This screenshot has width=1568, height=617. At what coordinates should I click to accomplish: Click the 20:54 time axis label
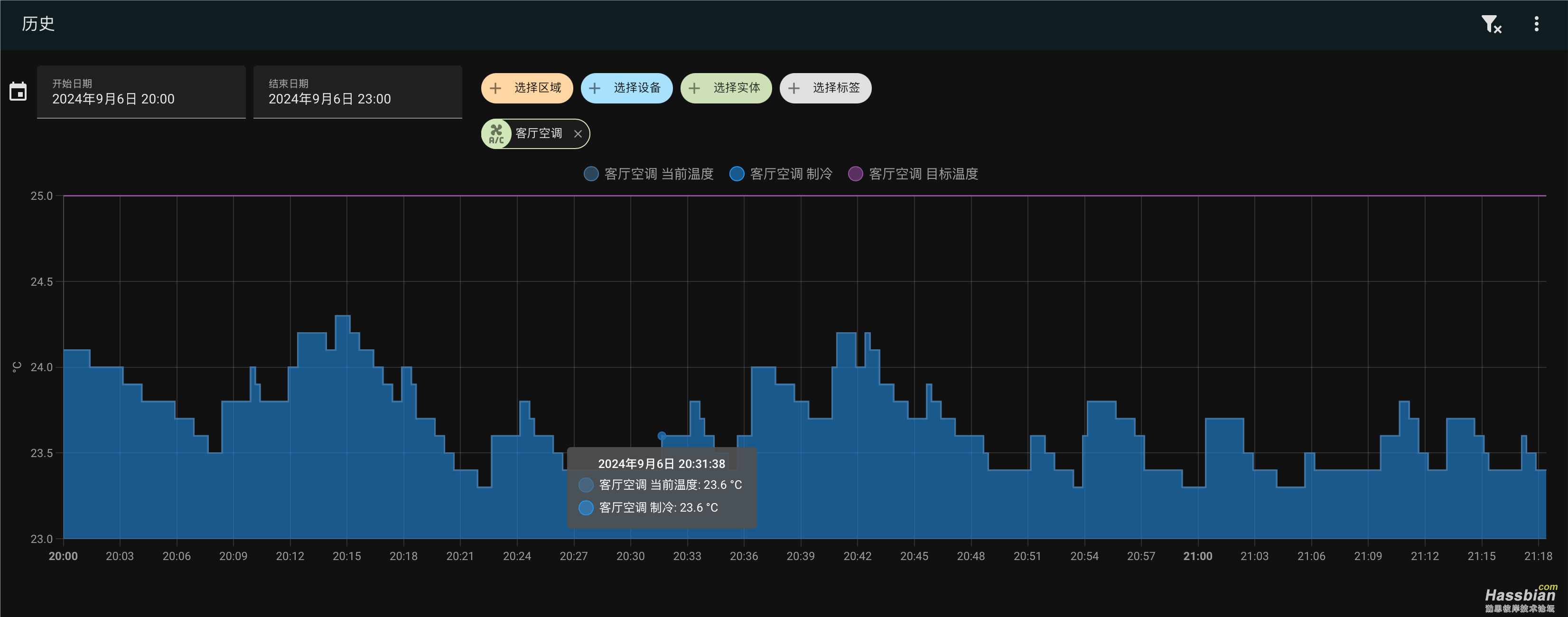coord(1084,556)
